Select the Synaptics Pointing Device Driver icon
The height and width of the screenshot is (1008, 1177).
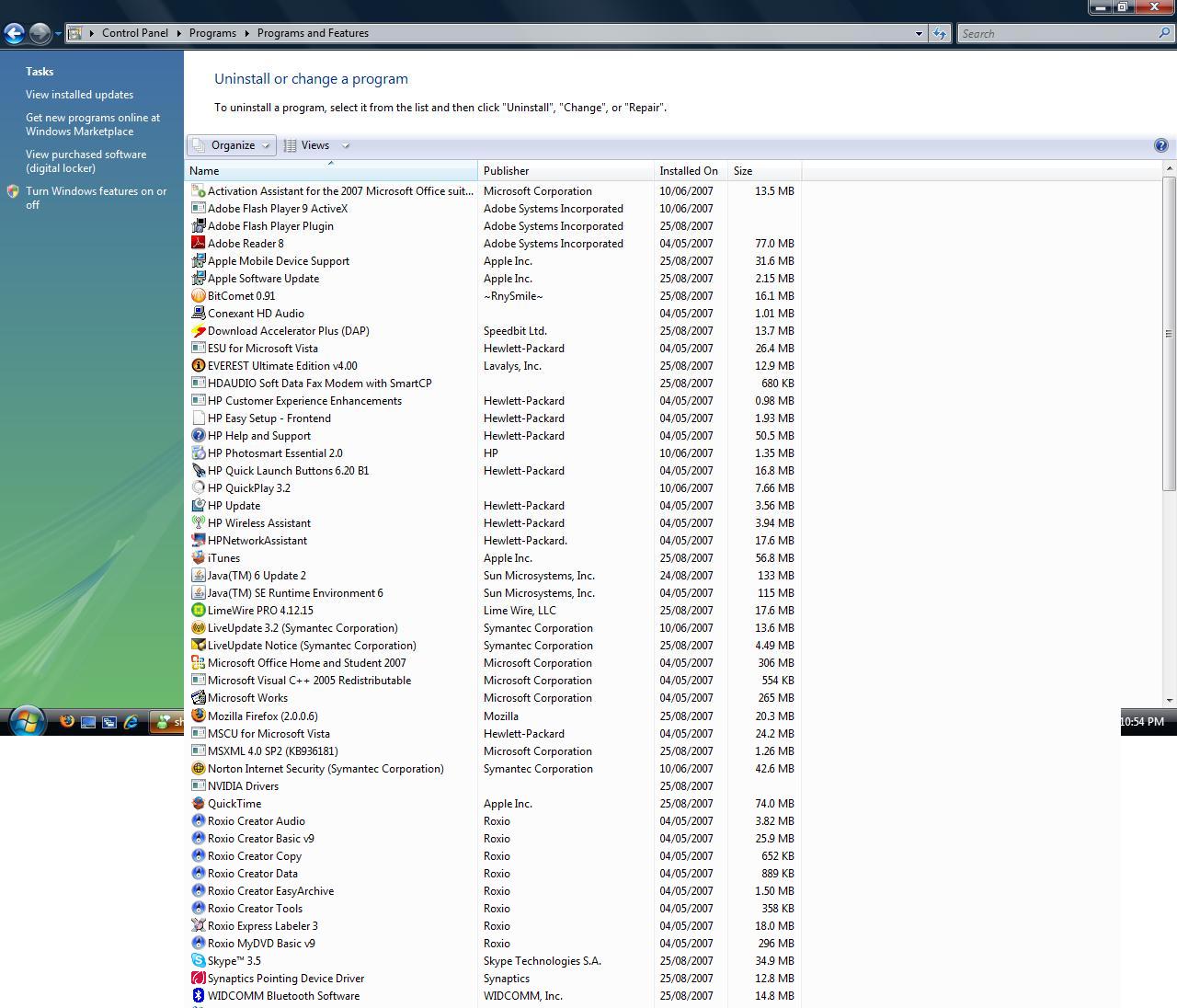click(x=198, y=979)
